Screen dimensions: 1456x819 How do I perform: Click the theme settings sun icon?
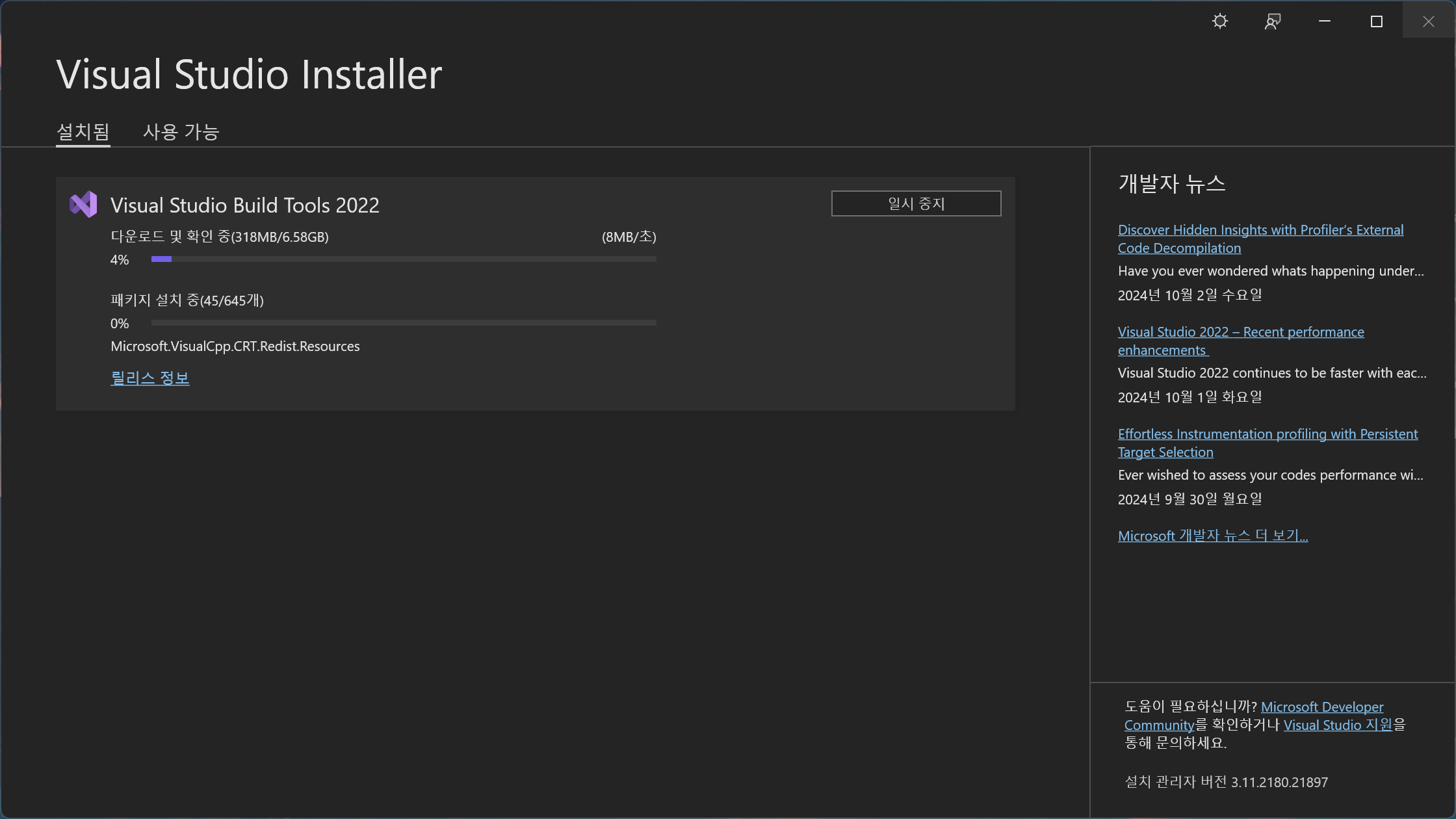(1220, 21)
